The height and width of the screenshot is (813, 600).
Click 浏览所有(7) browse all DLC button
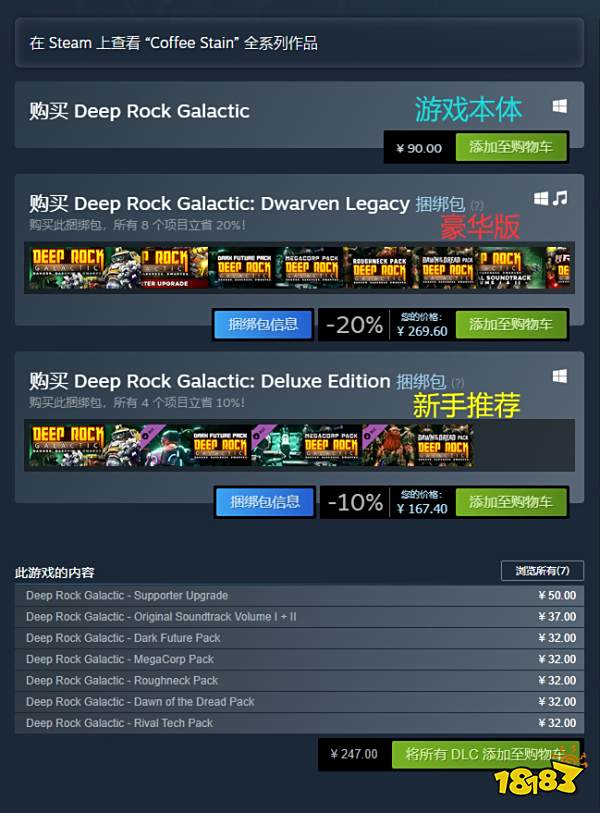(542, 571)
